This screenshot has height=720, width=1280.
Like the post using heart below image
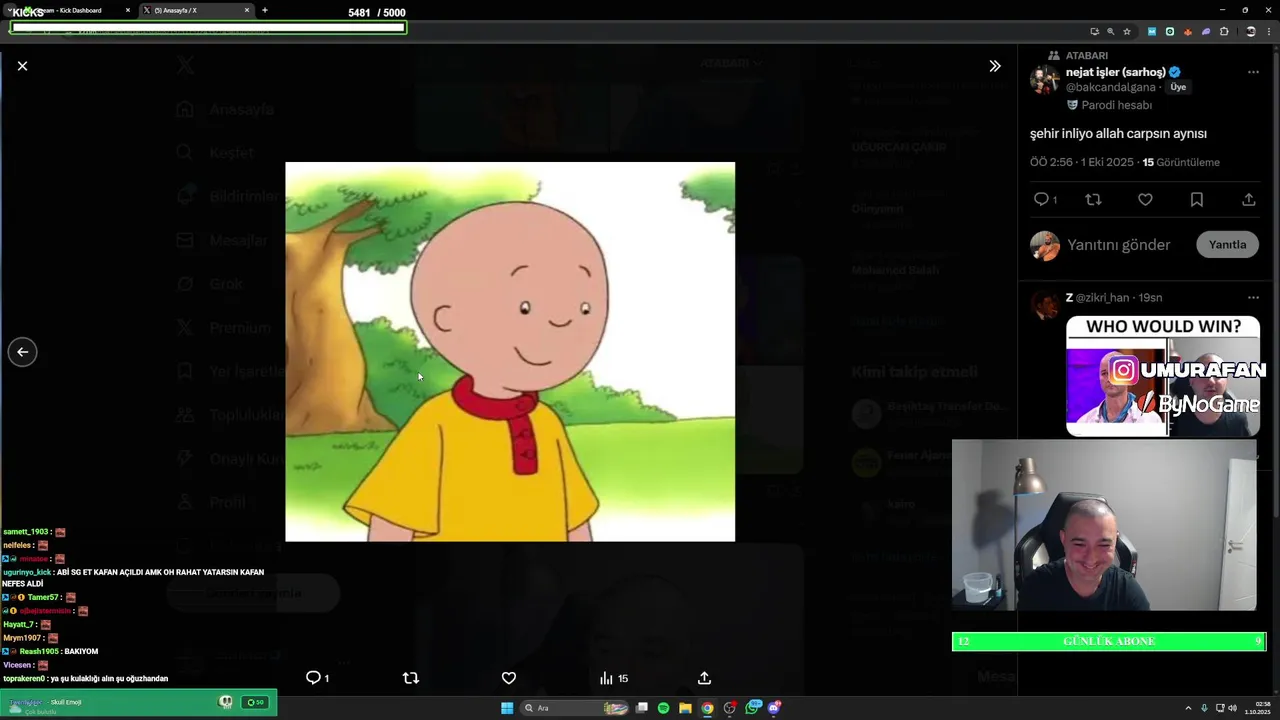509,678
